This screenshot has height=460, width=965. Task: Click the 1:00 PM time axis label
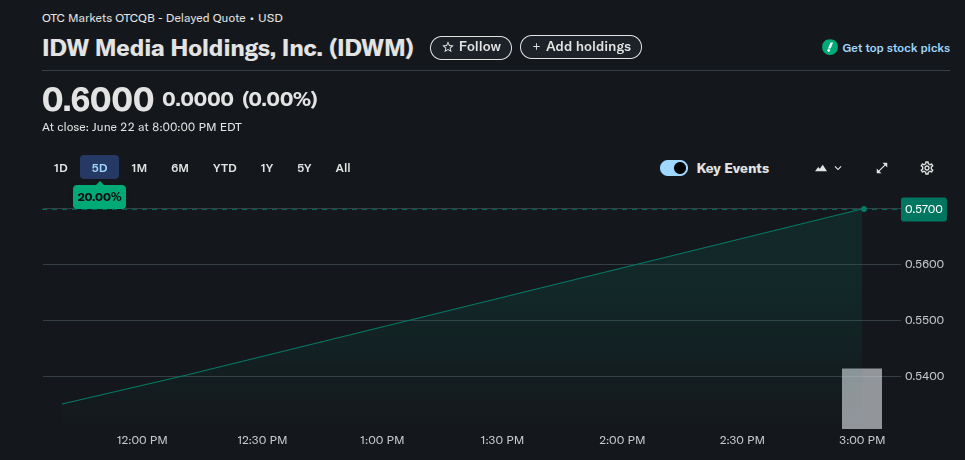[x=382, y=440]
